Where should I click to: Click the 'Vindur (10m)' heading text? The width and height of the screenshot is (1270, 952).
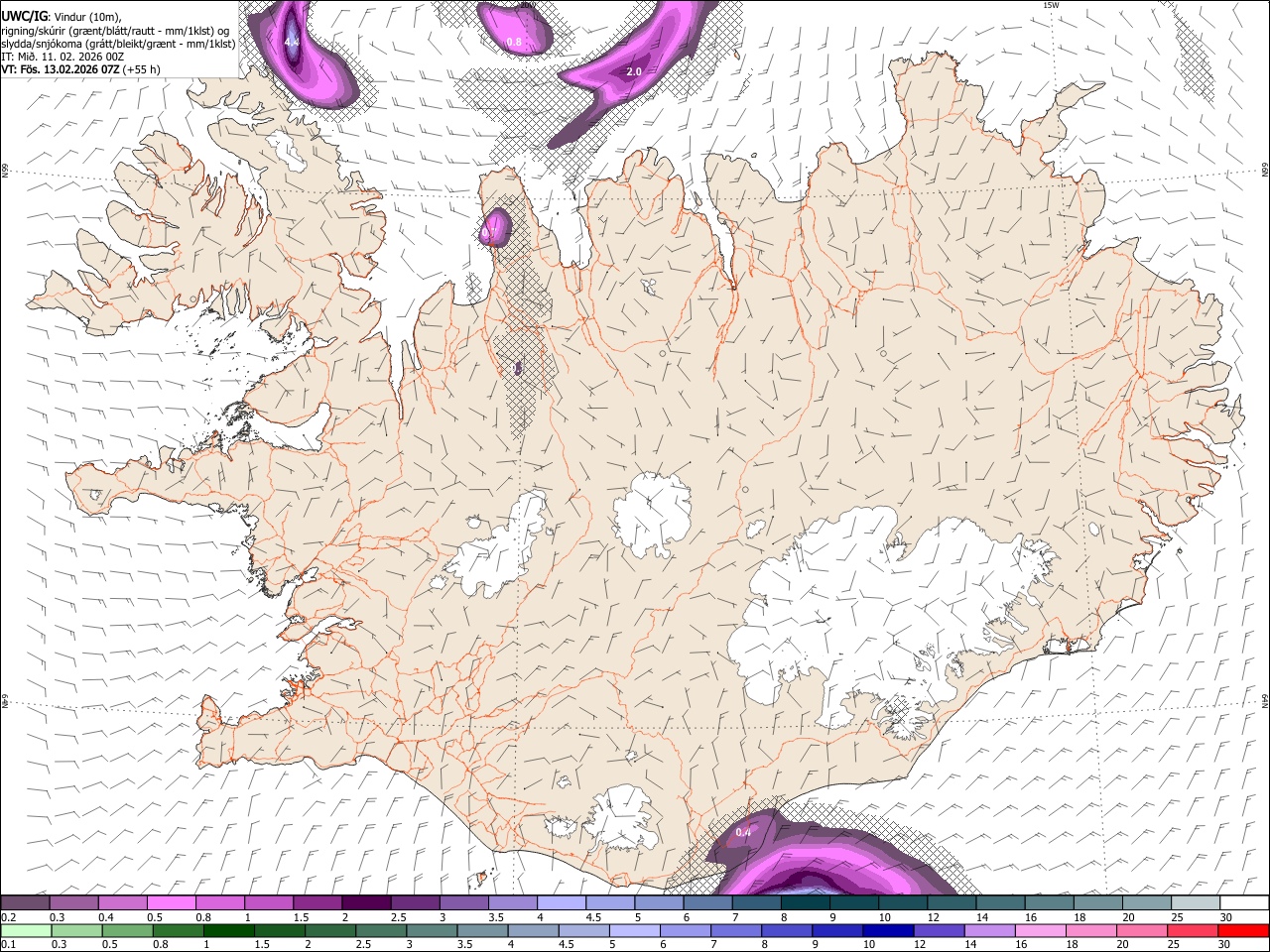click(88, 17)
